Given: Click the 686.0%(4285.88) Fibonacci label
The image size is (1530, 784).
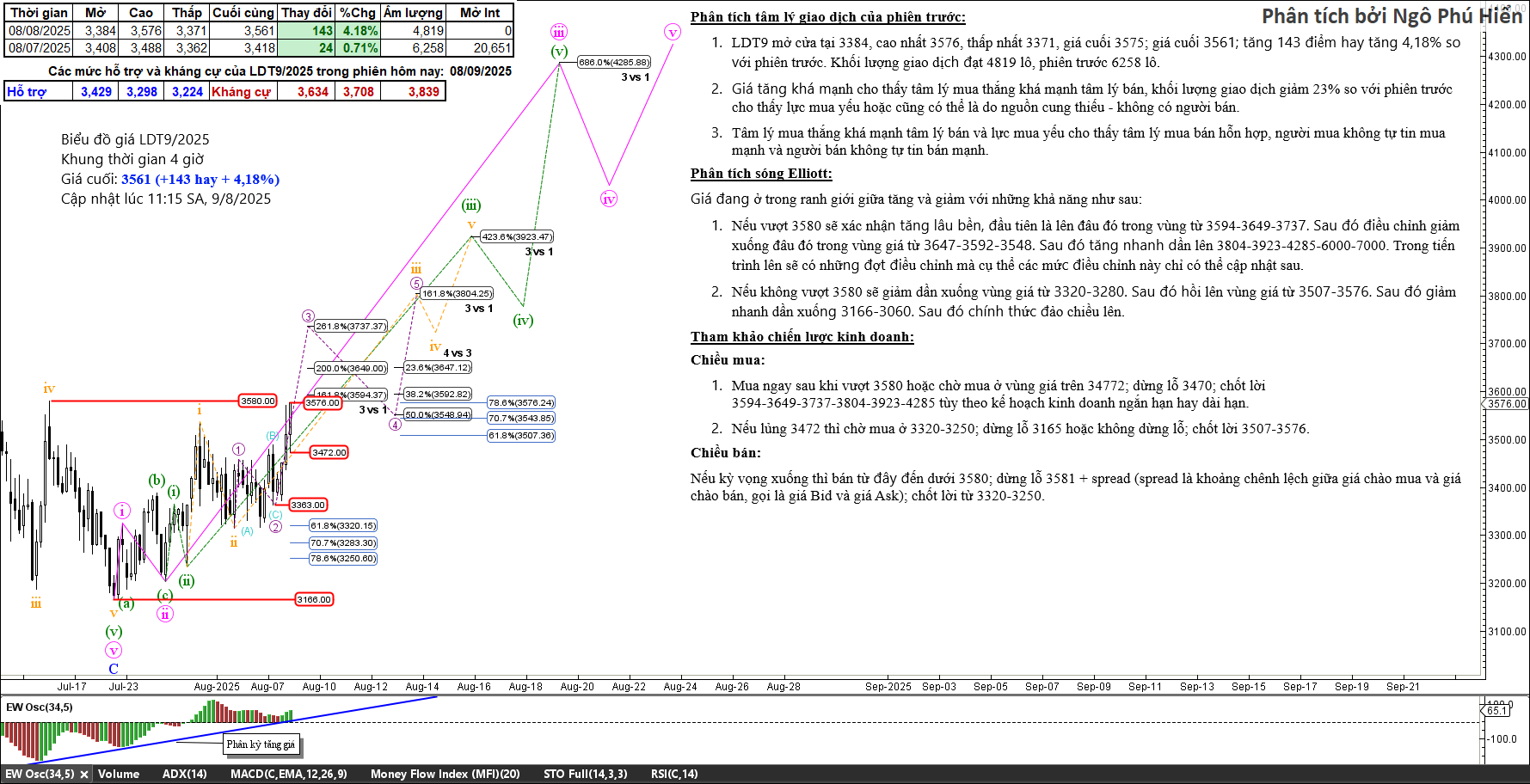Looking at the screenshot, I should point(614,62).
